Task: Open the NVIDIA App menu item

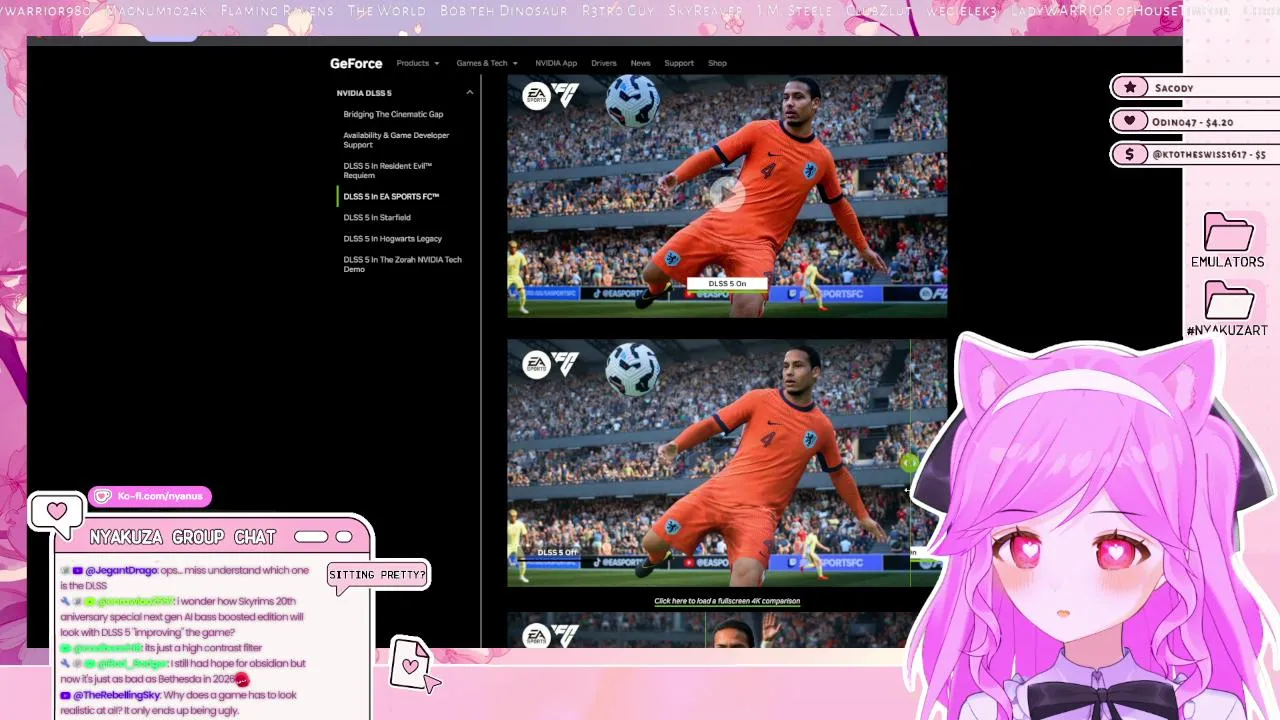Action: [x=556, y=63]
